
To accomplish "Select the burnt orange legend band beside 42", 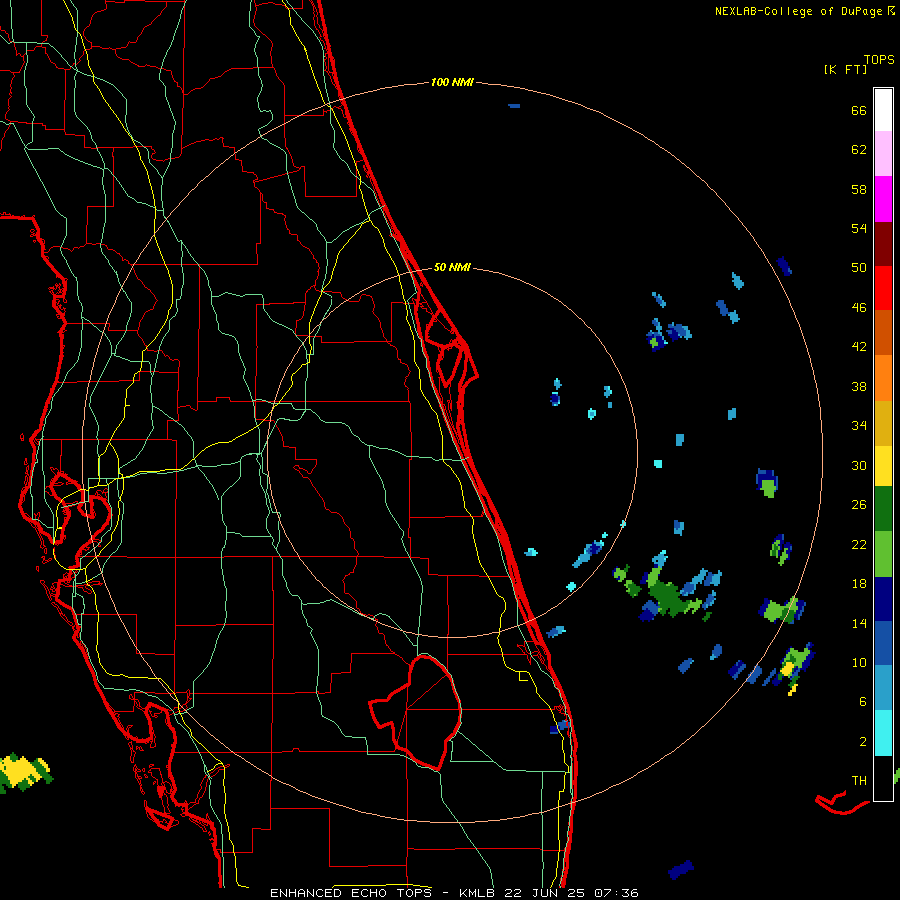I will coord(883,332).
